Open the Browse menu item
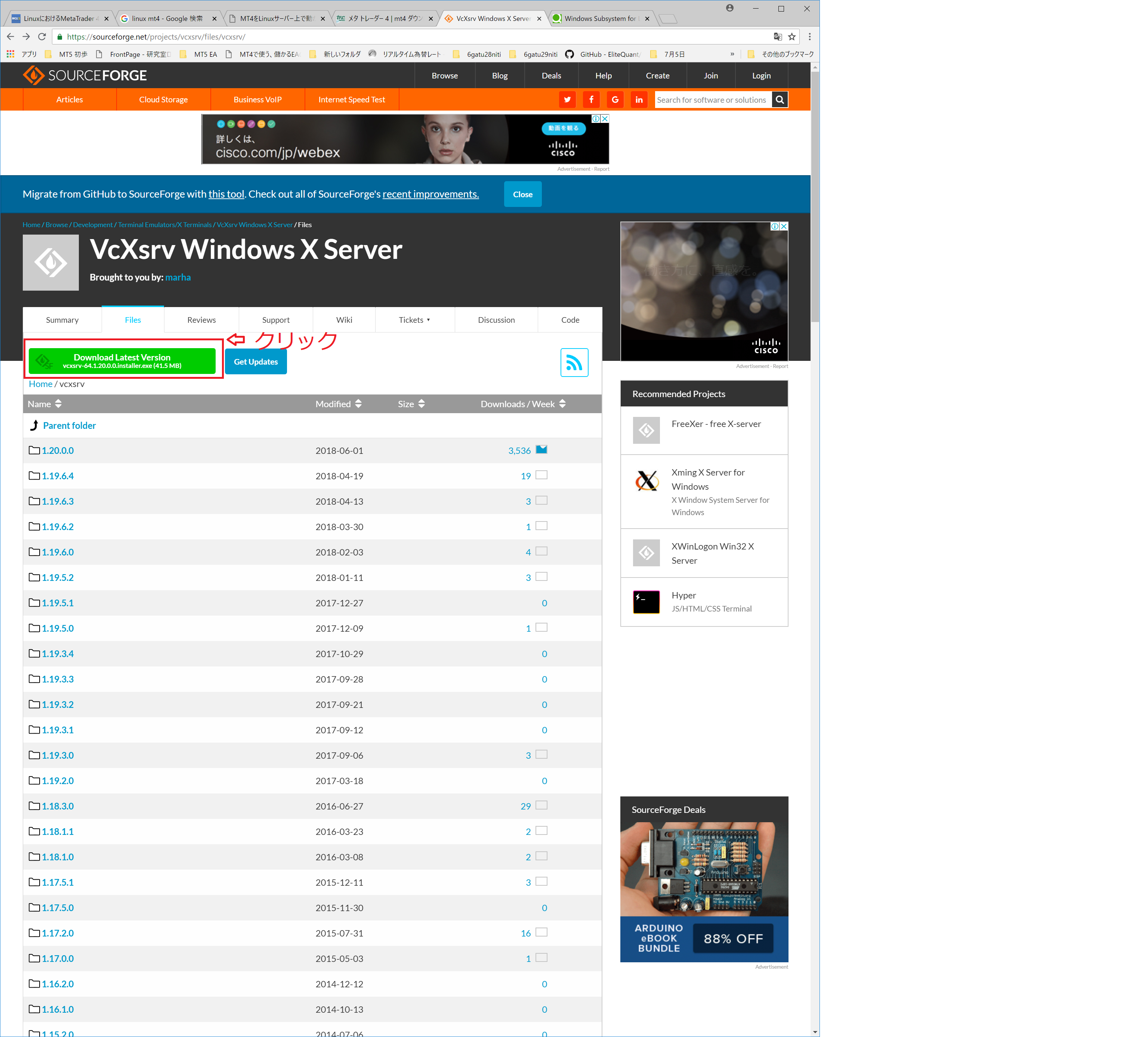 444,76
